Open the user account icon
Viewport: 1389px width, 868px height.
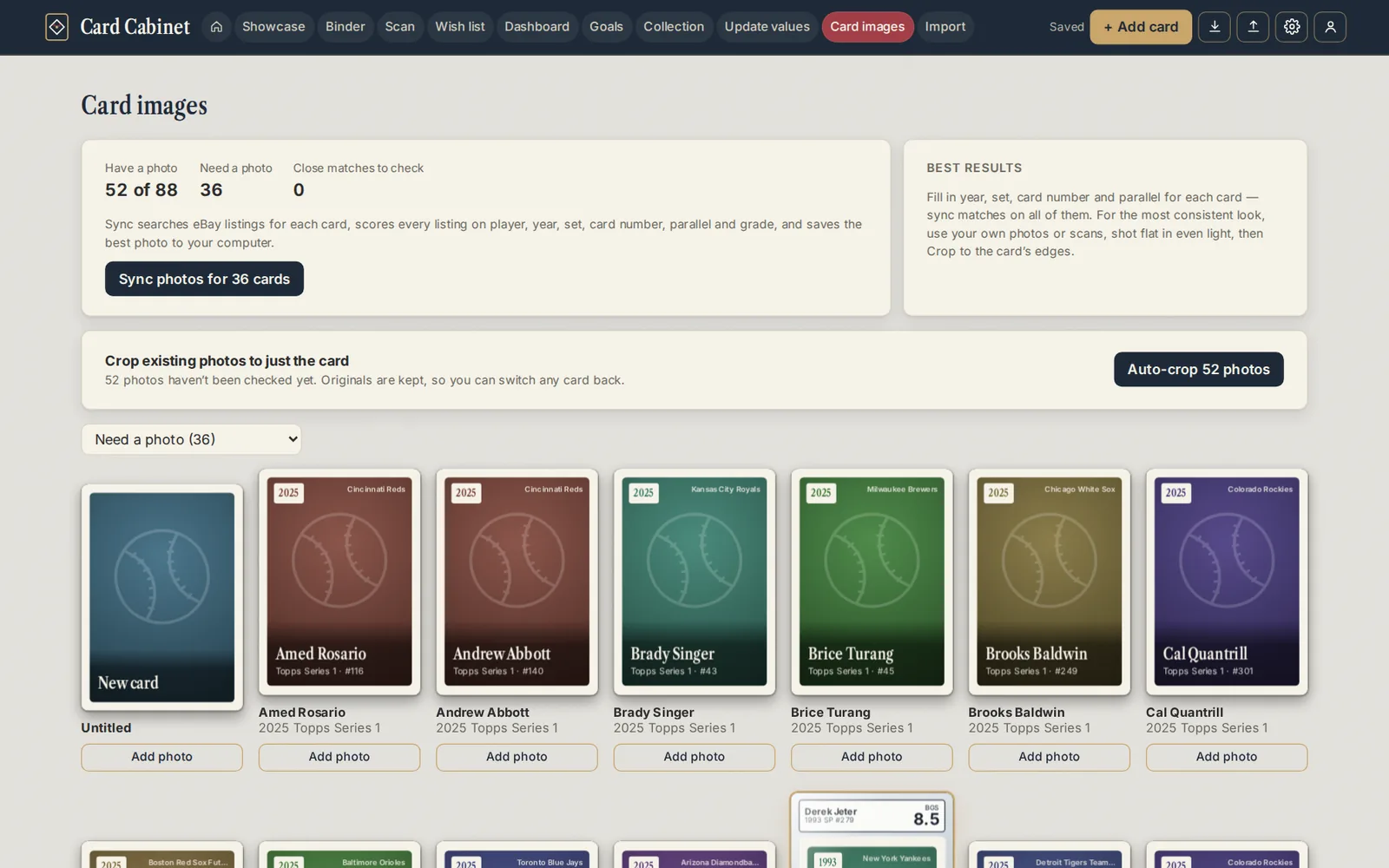(1330, 27)
